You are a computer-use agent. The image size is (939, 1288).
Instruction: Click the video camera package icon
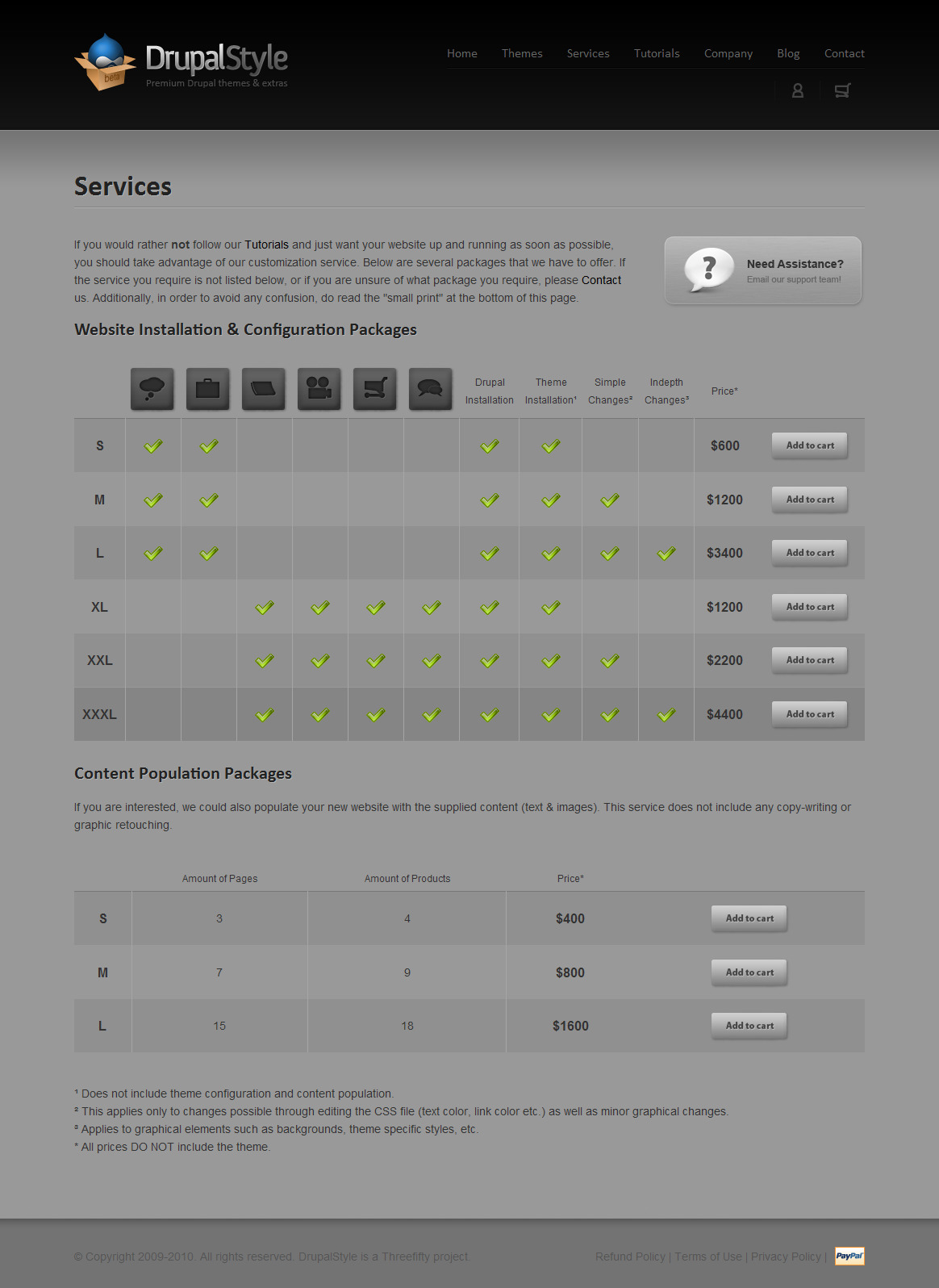[319, 389]
